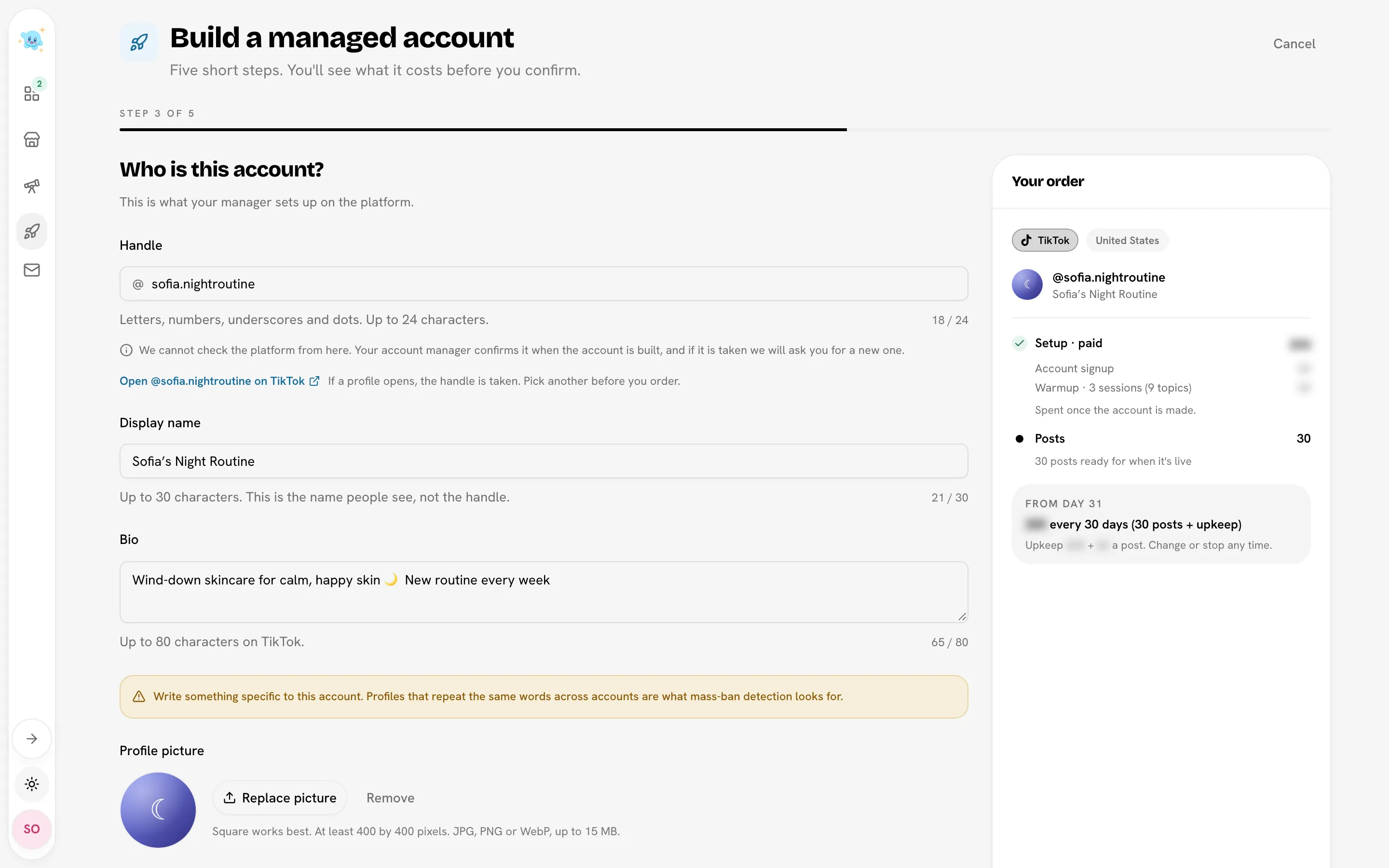Click the moon profile picture thumbnail
This screenshot has width=1389, height=868.
158,810
